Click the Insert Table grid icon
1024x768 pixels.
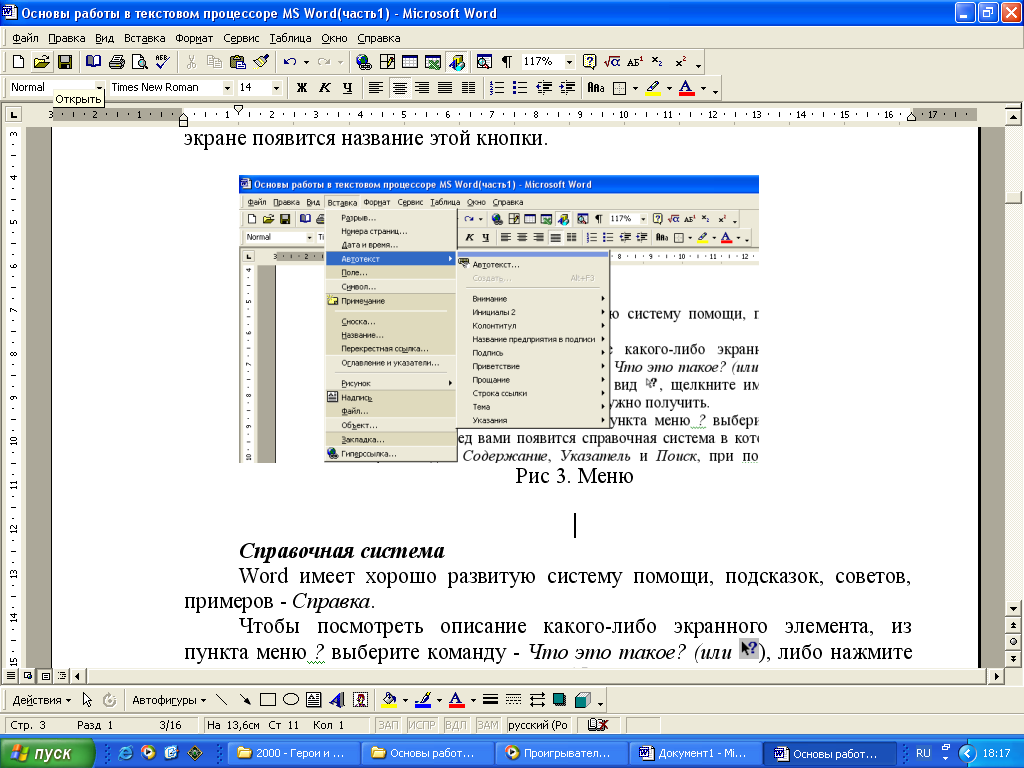point(409,62)
